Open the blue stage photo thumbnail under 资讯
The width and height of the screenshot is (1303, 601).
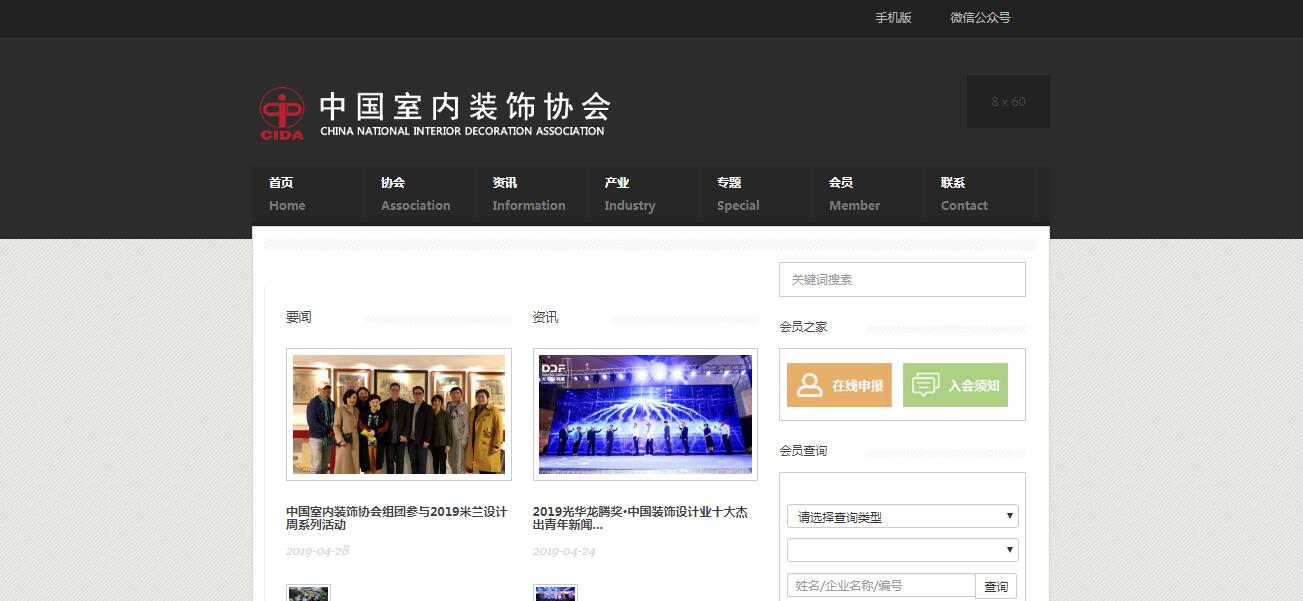(645, 414)
